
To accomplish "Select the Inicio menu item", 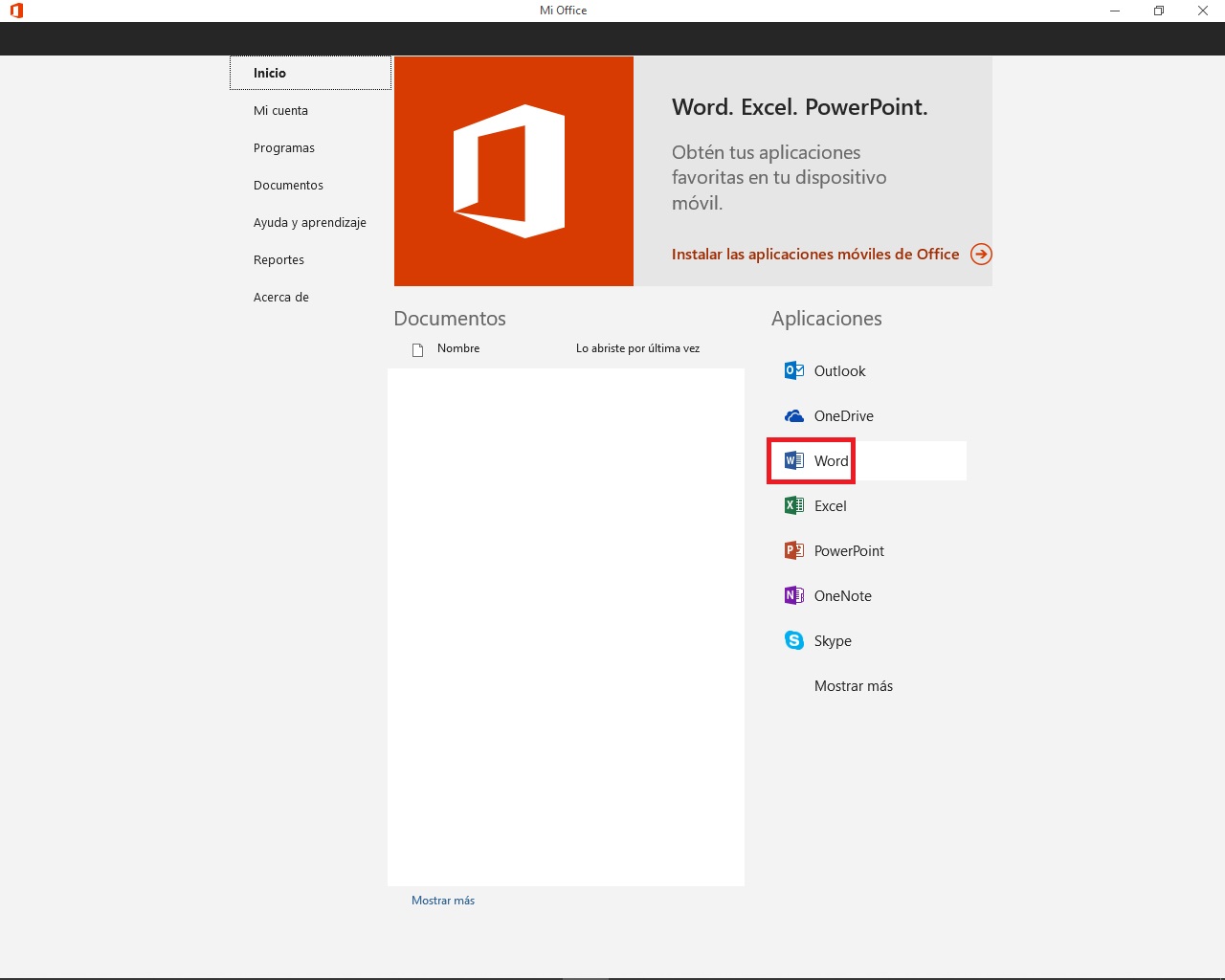I will [x=311, y=73].
